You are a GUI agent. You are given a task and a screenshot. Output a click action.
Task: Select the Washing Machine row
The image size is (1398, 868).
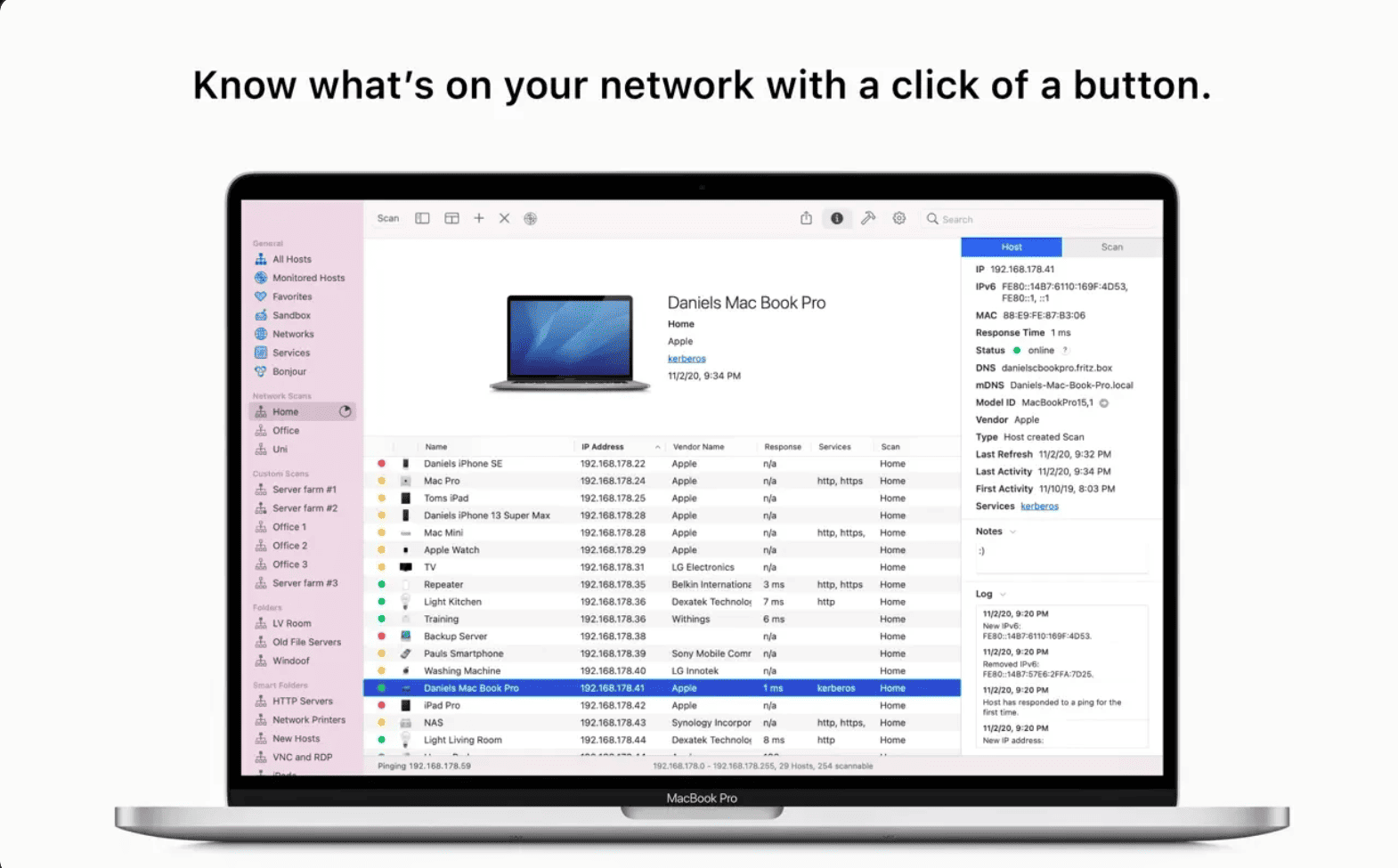tap(662, 671)
